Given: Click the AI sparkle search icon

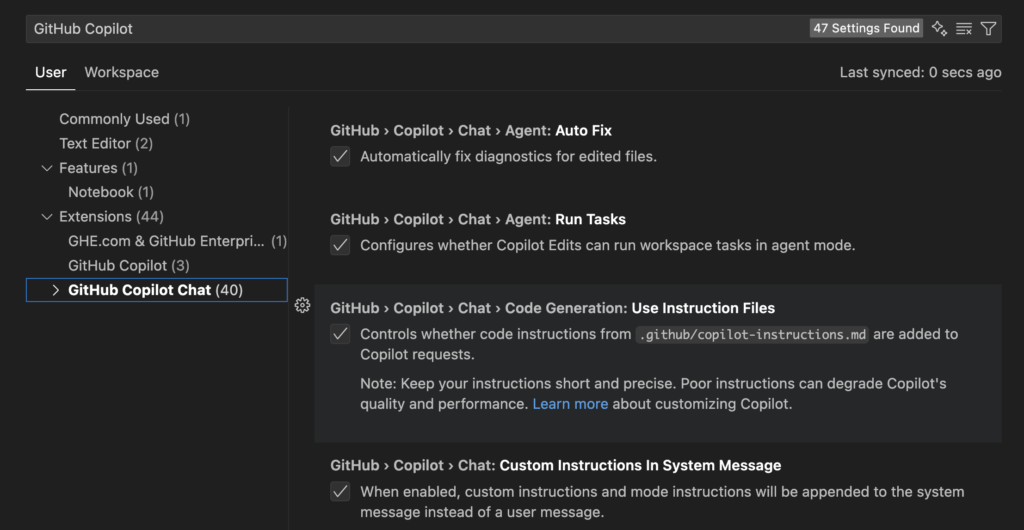Looking at the screenshot, I should coord(939,29).
